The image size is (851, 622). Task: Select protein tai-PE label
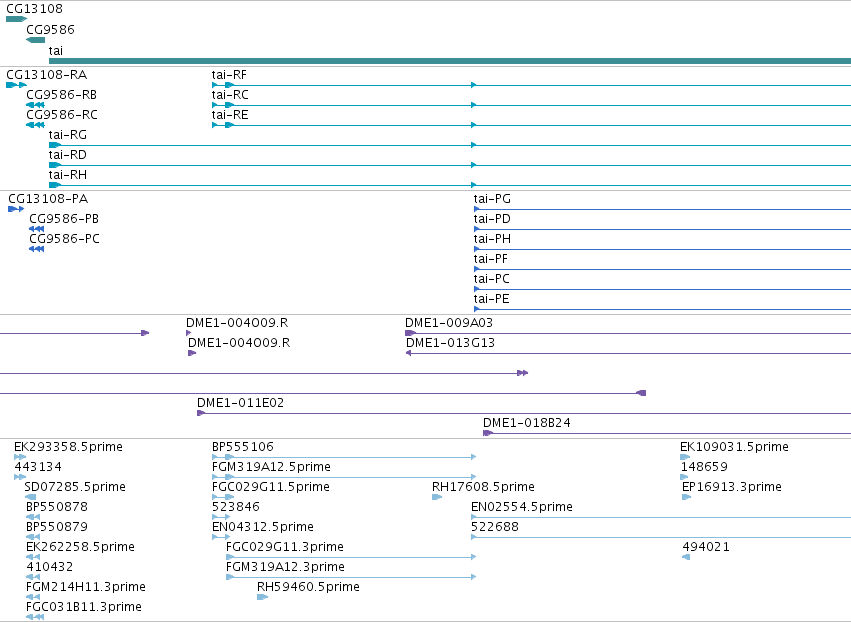pyautogui.click(x=492, y=299)
